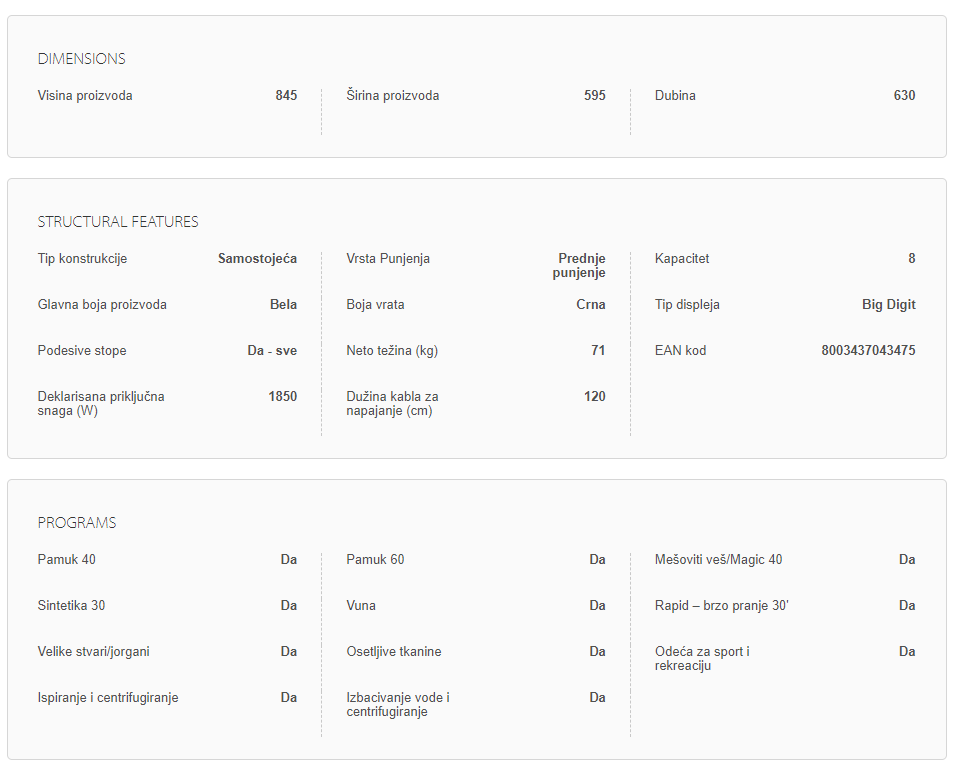The width and height of the screenshot is (958, 768).
Task: Select the Kapacitet label
Action: coord(682,259)
